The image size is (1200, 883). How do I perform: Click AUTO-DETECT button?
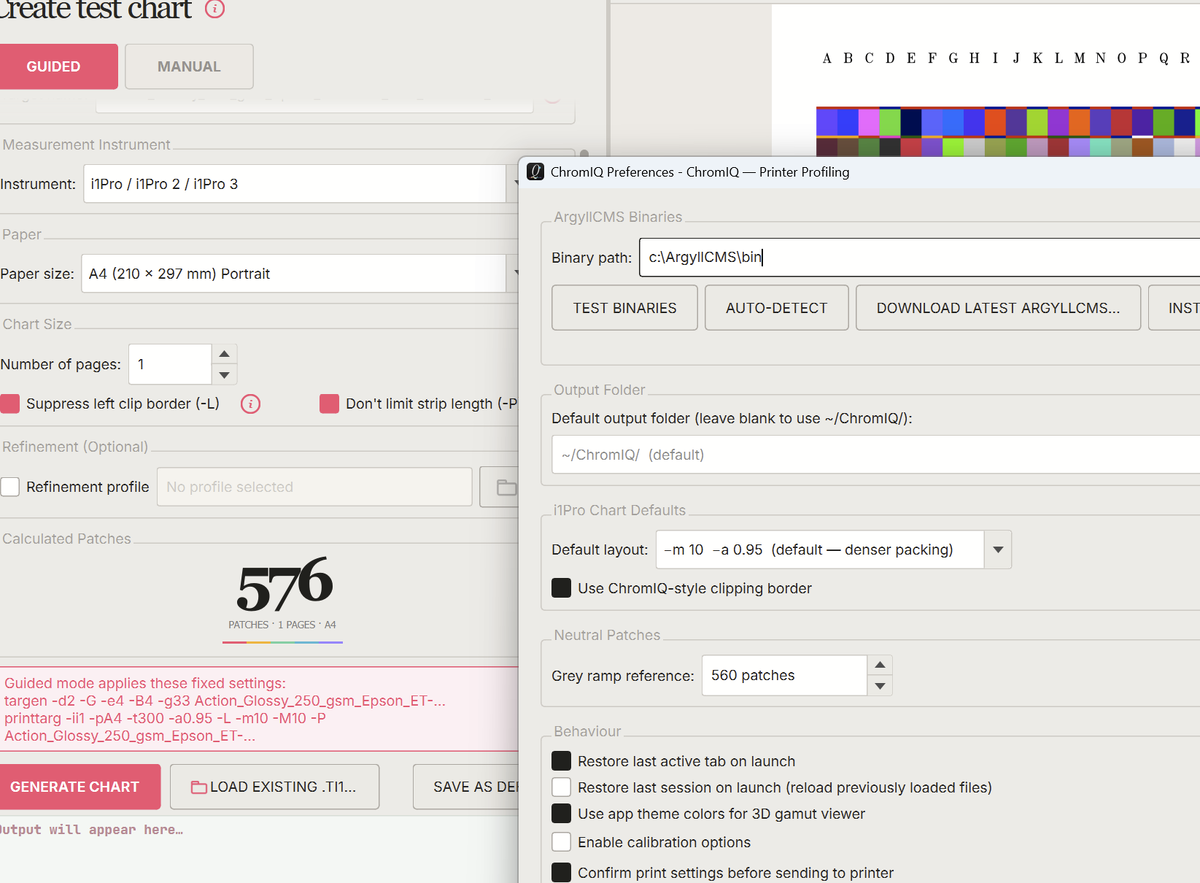tap(777, 308)
